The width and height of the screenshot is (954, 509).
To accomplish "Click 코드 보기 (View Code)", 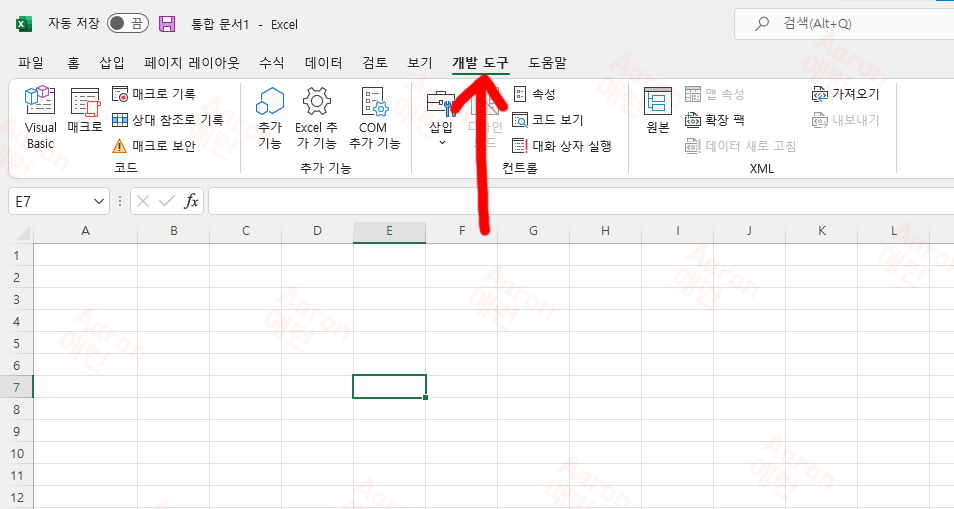I will 548,120.
